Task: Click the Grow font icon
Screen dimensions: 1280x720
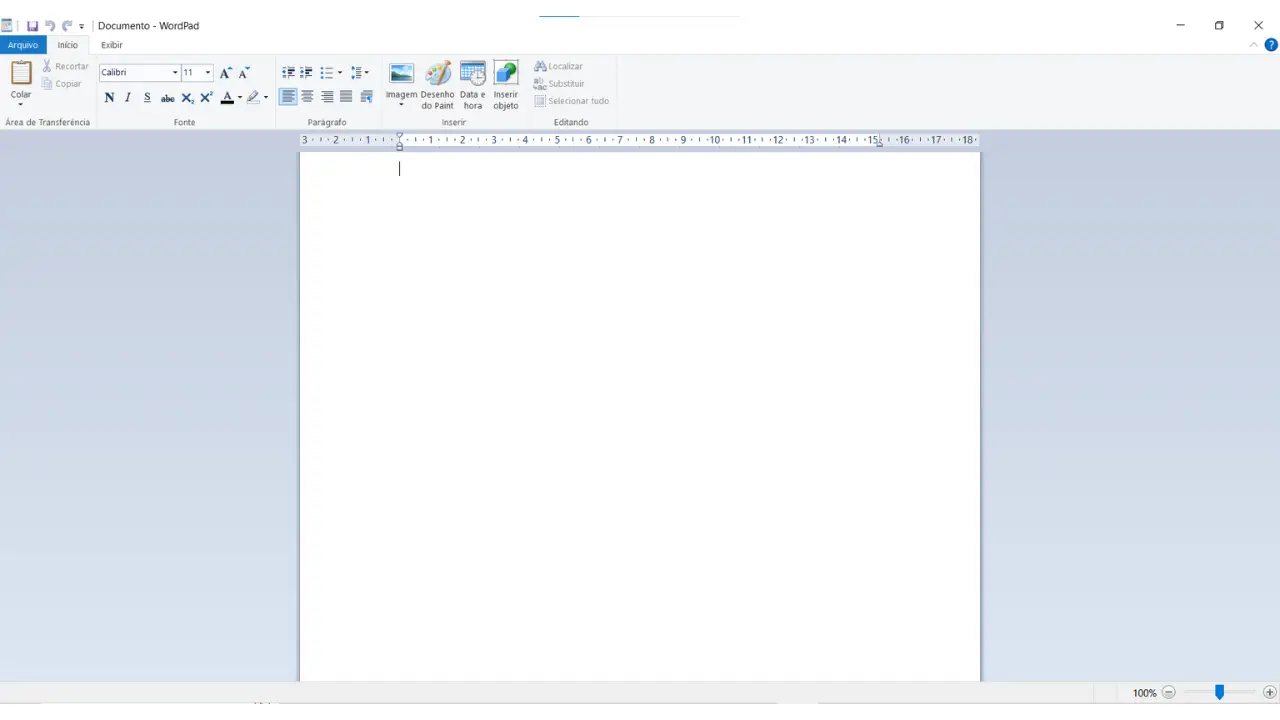Action: tap(225, 73)
